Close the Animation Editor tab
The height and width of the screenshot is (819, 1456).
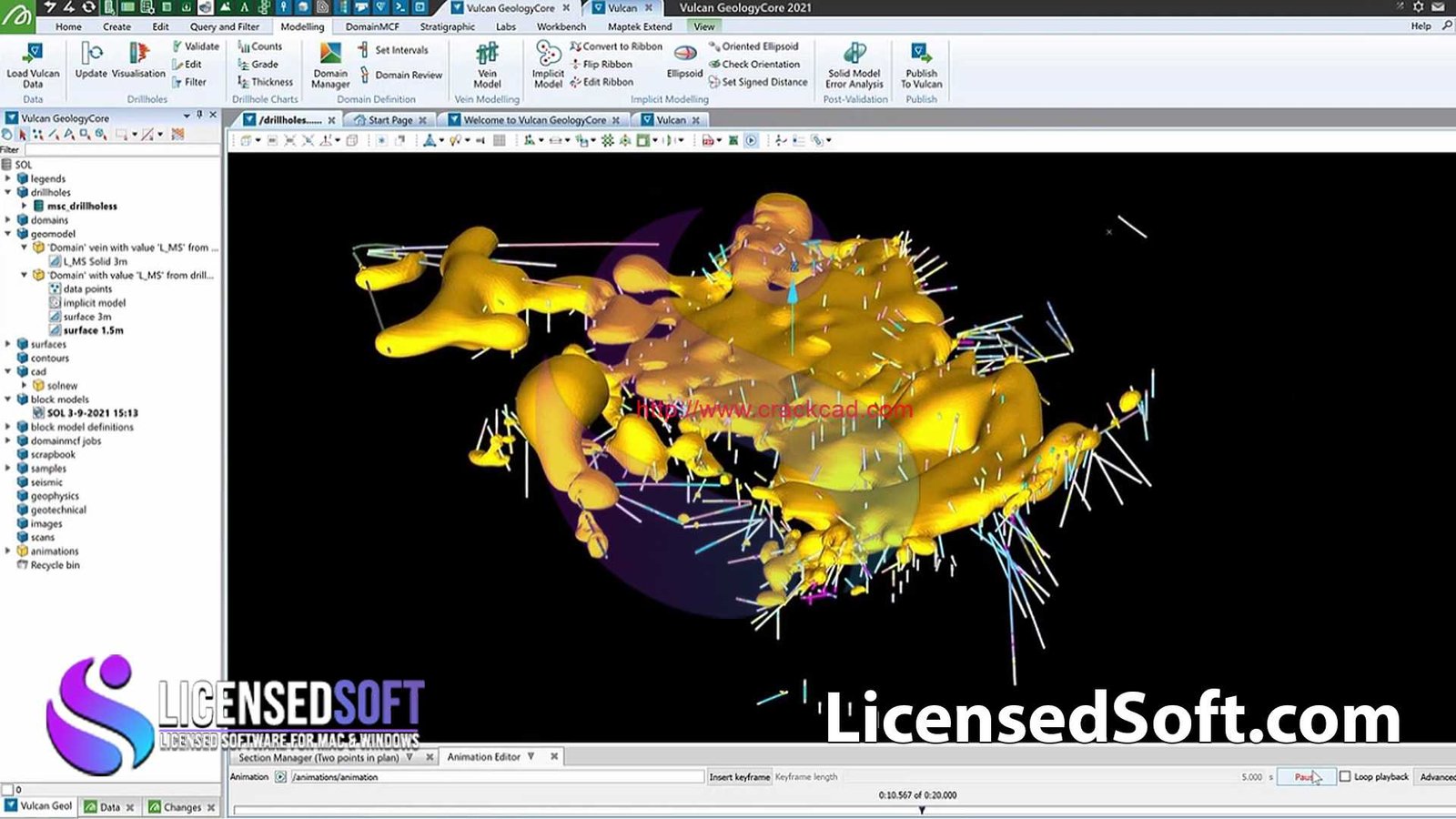click(554, 756)
